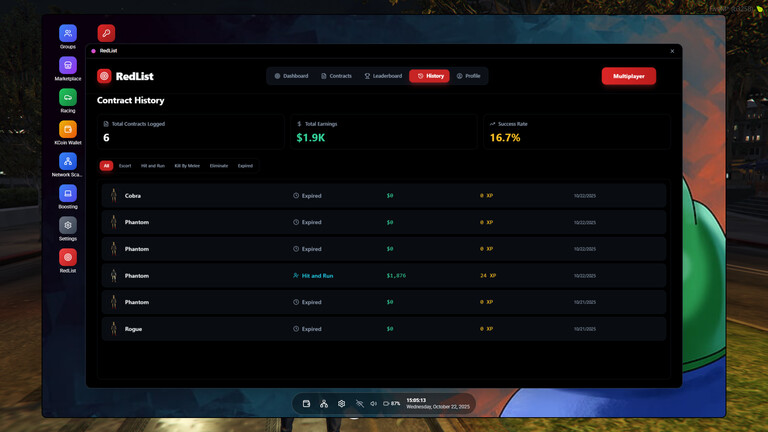
Task: Open the settings gear in the dock
Action: (x=341, y=404)
